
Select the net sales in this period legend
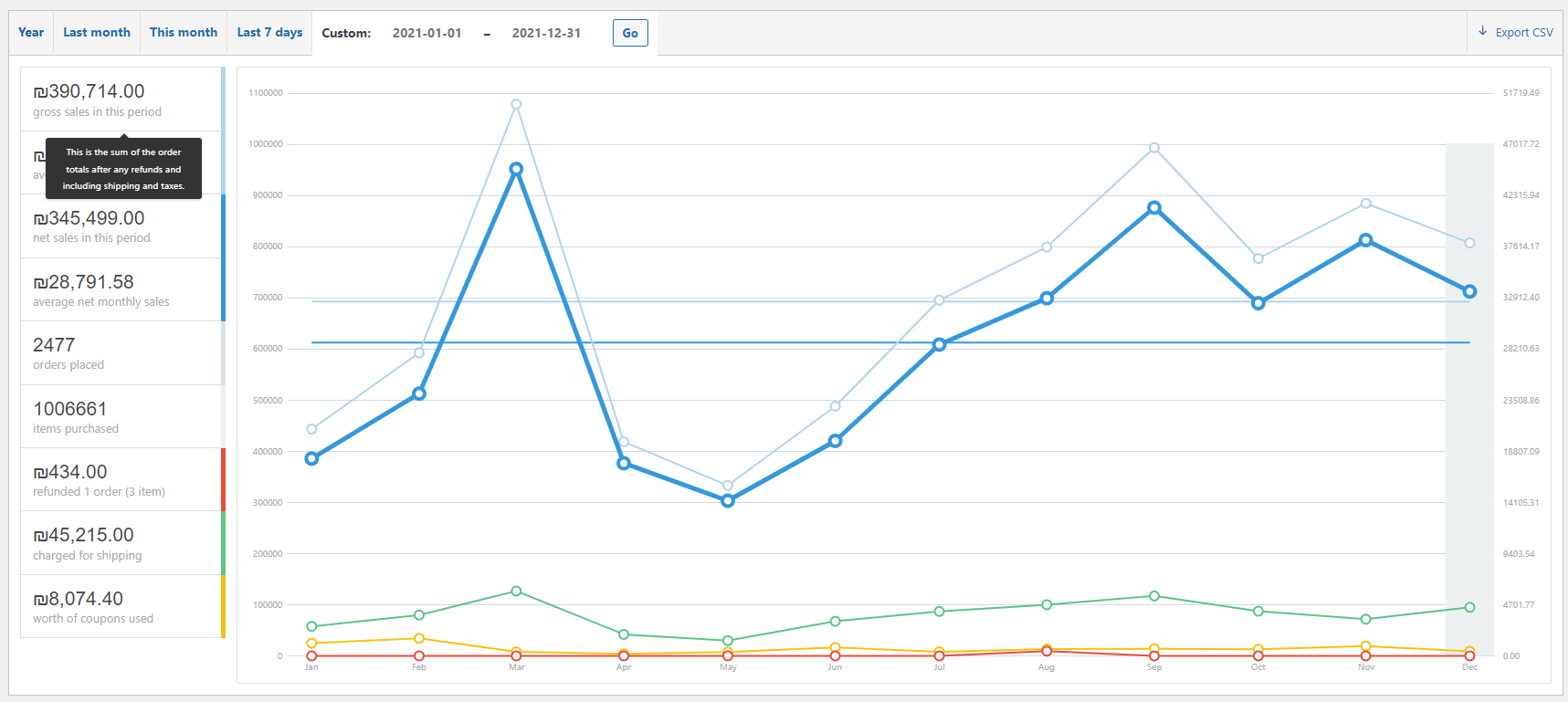tap(122, 226)
